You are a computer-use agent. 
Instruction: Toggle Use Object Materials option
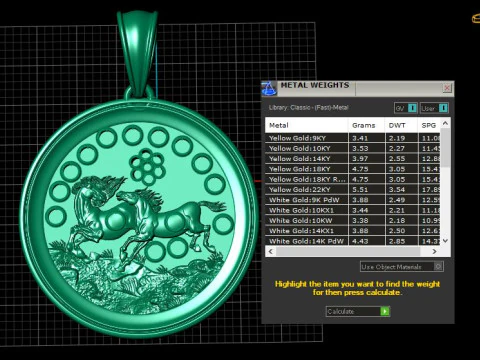402,267
